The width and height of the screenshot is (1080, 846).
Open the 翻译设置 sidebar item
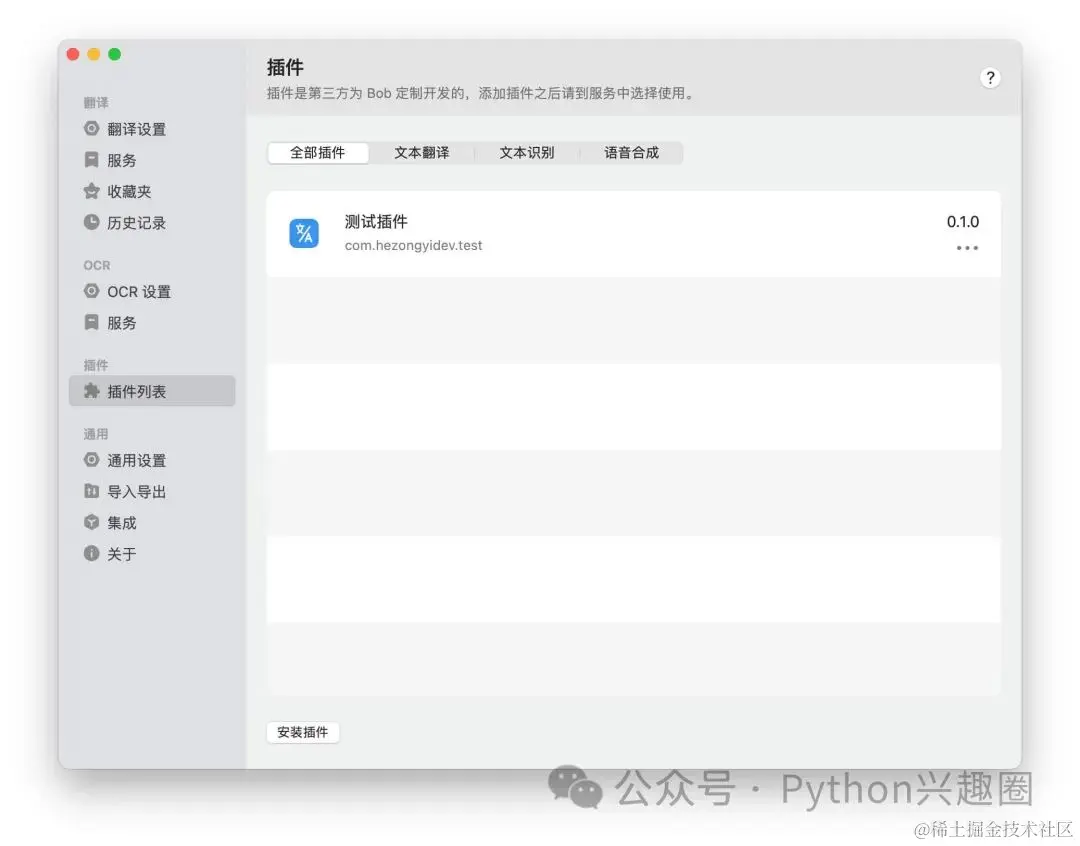point(136,128)
